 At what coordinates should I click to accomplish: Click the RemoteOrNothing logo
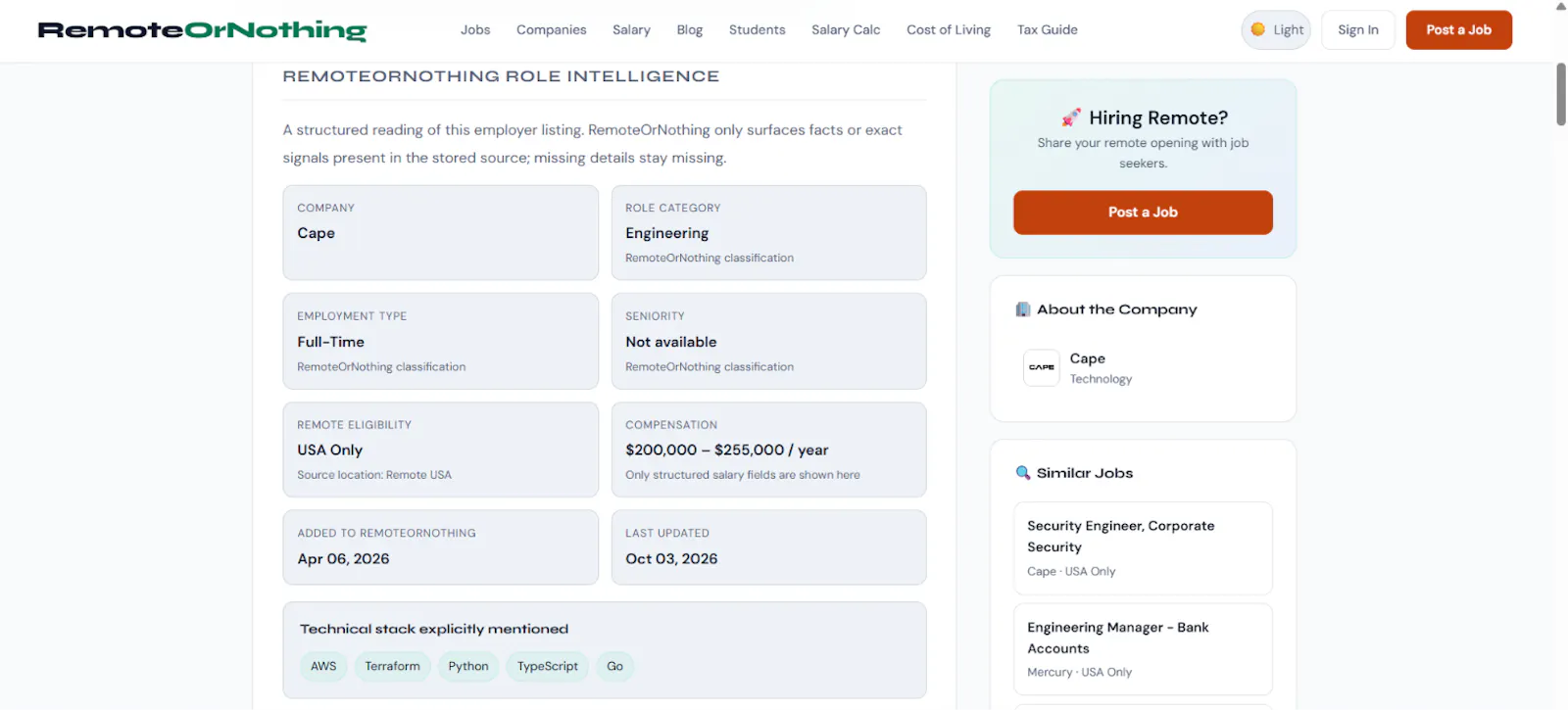point(202,30)
